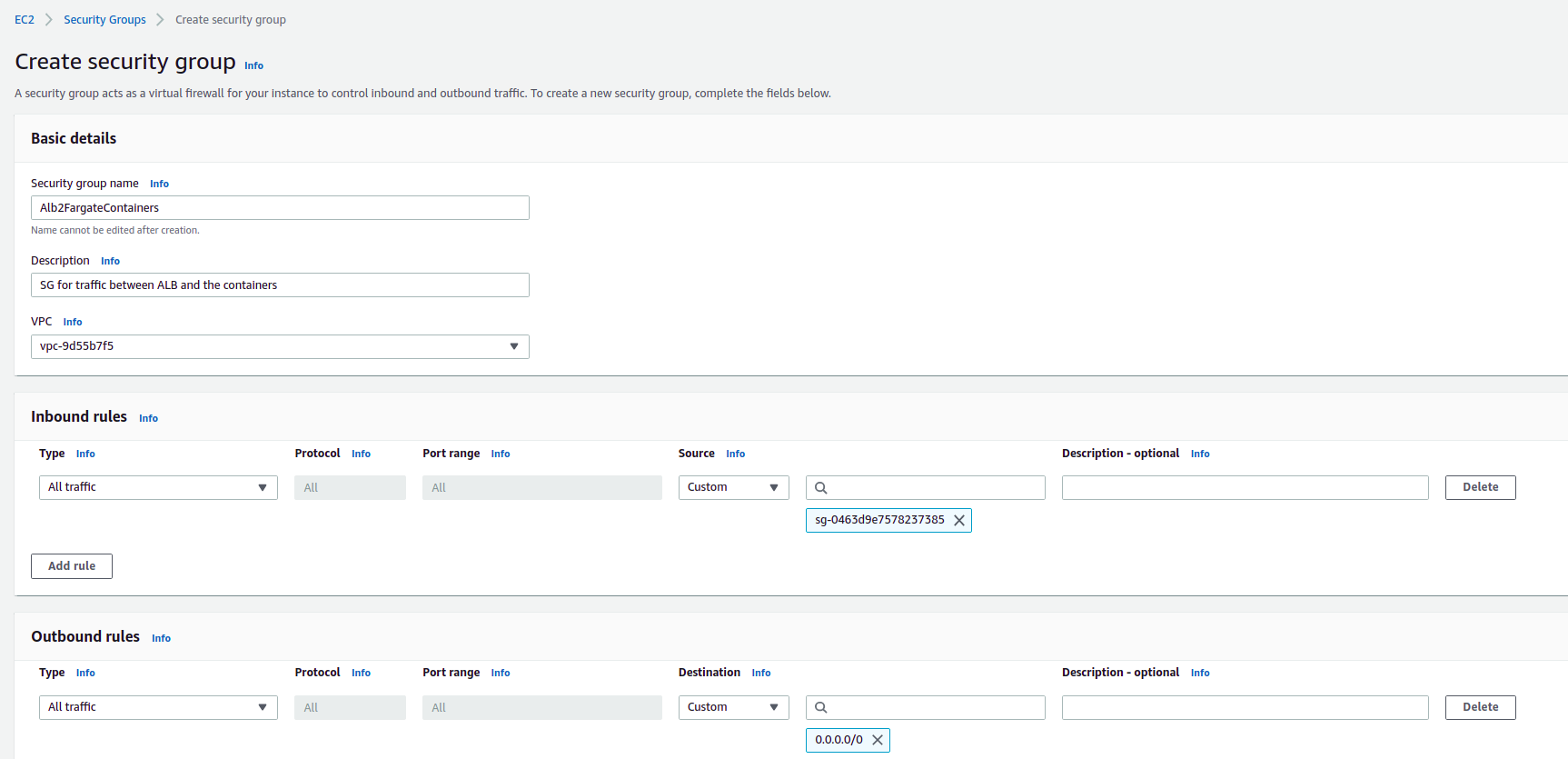Open outbound rule Type dropdown All traffic
Screen dimensions: 1568x759
pos(158,707)
